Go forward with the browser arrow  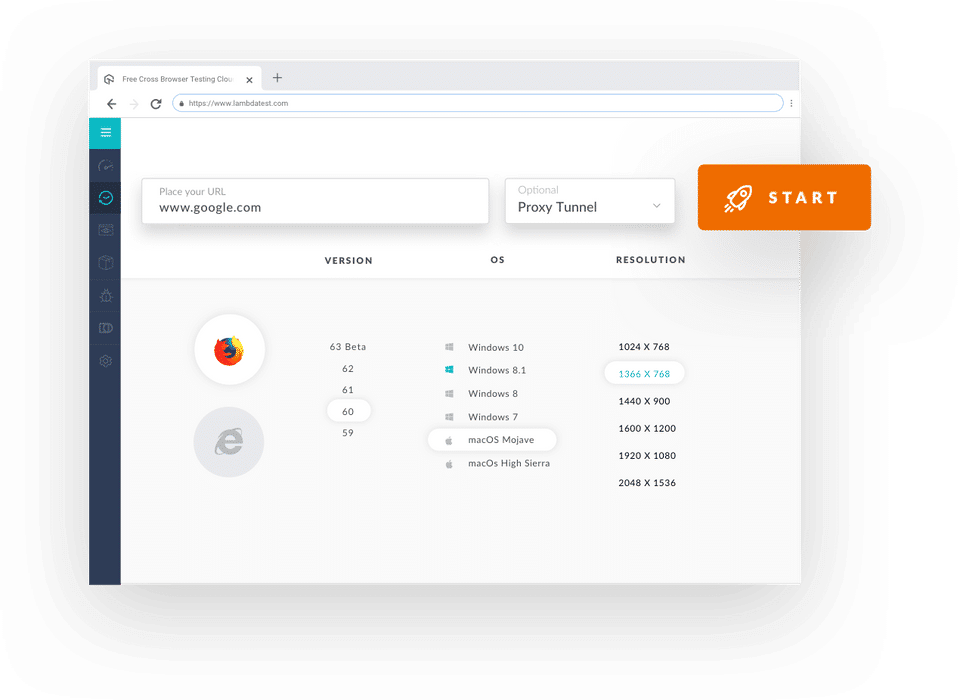[x=134, y=104]
